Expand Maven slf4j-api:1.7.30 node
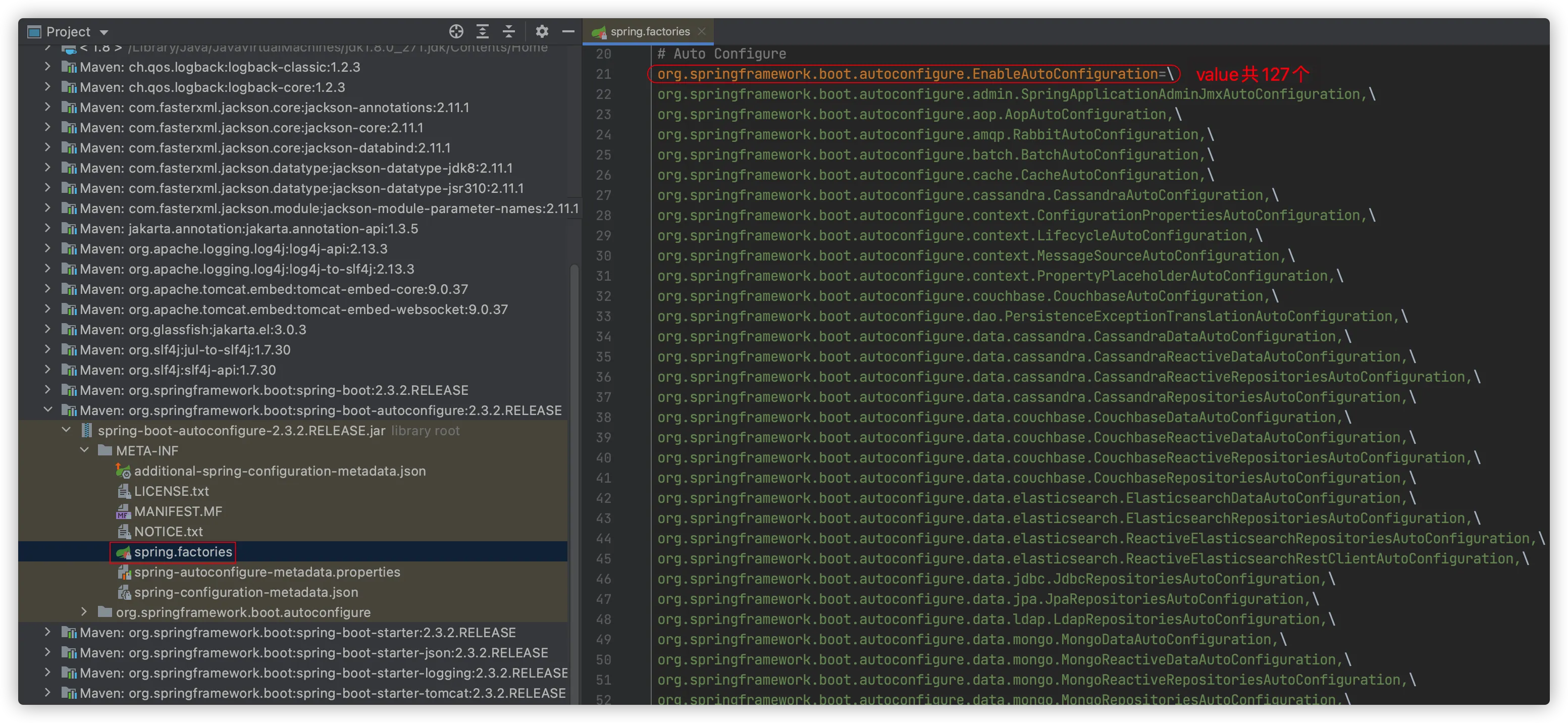This screenshot has height=723, width=1568. tap(48, 370)
